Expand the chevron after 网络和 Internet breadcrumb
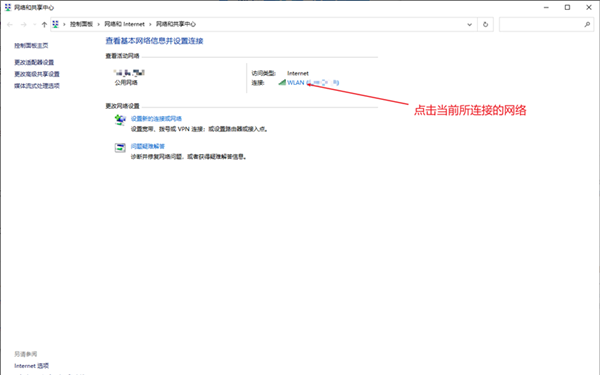Viewport: 603px width, 375px height. pos(150,24)
